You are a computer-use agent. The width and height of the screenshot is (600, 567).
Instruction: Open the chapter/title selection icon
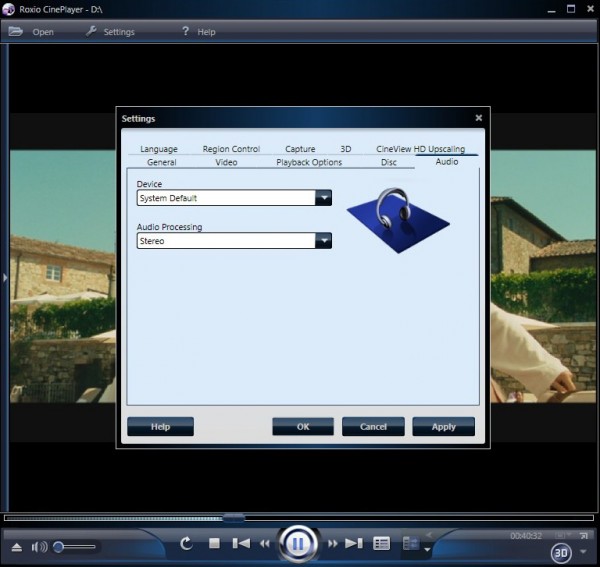(x=411, y=543)
